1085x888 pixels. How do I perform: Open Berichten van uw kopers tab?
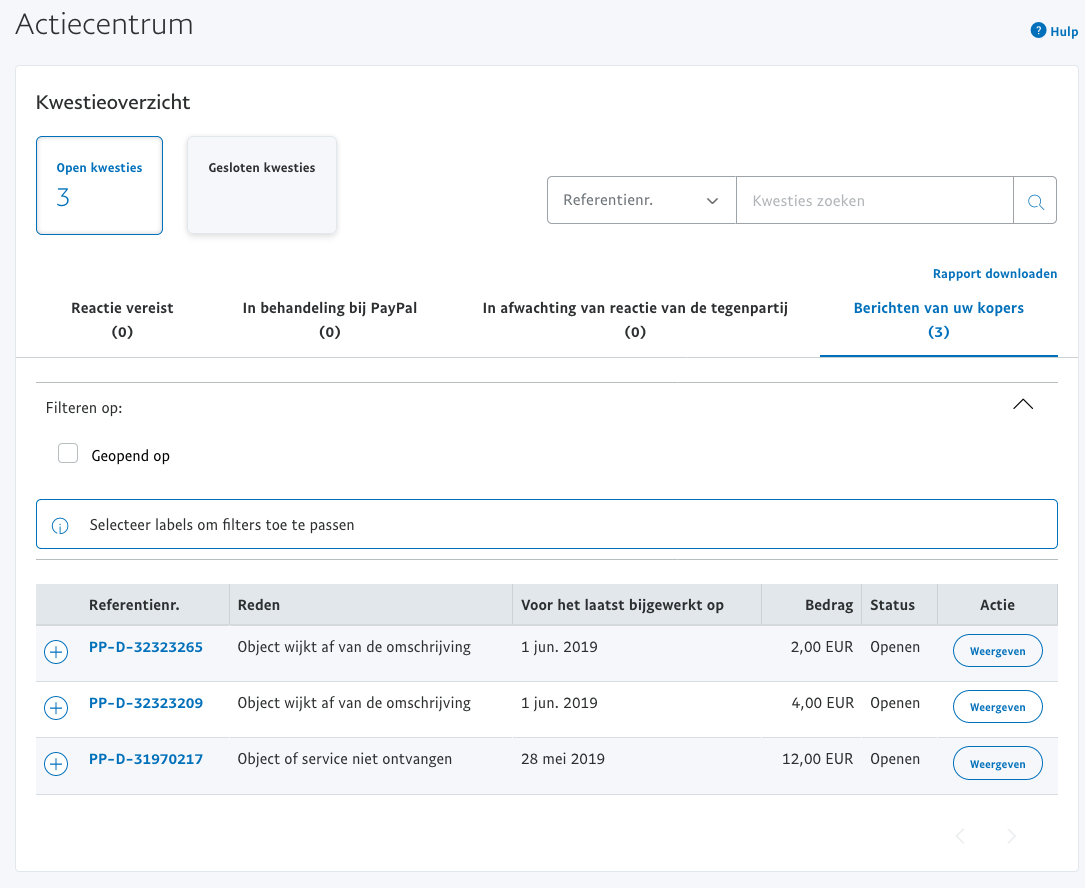coord(938,320)
